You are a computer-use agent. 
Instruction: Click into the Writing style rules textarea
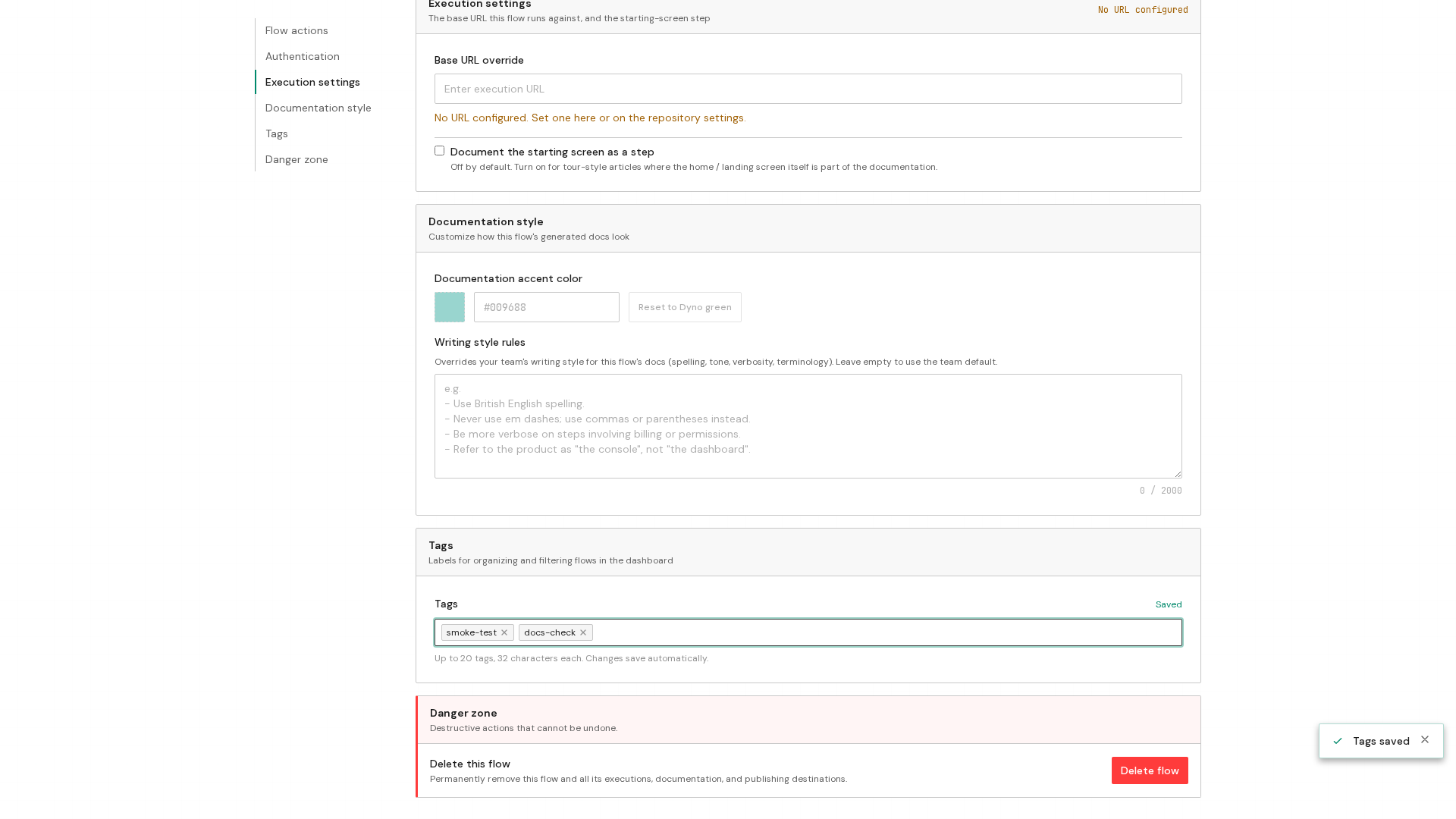click(x=808, y=426)
